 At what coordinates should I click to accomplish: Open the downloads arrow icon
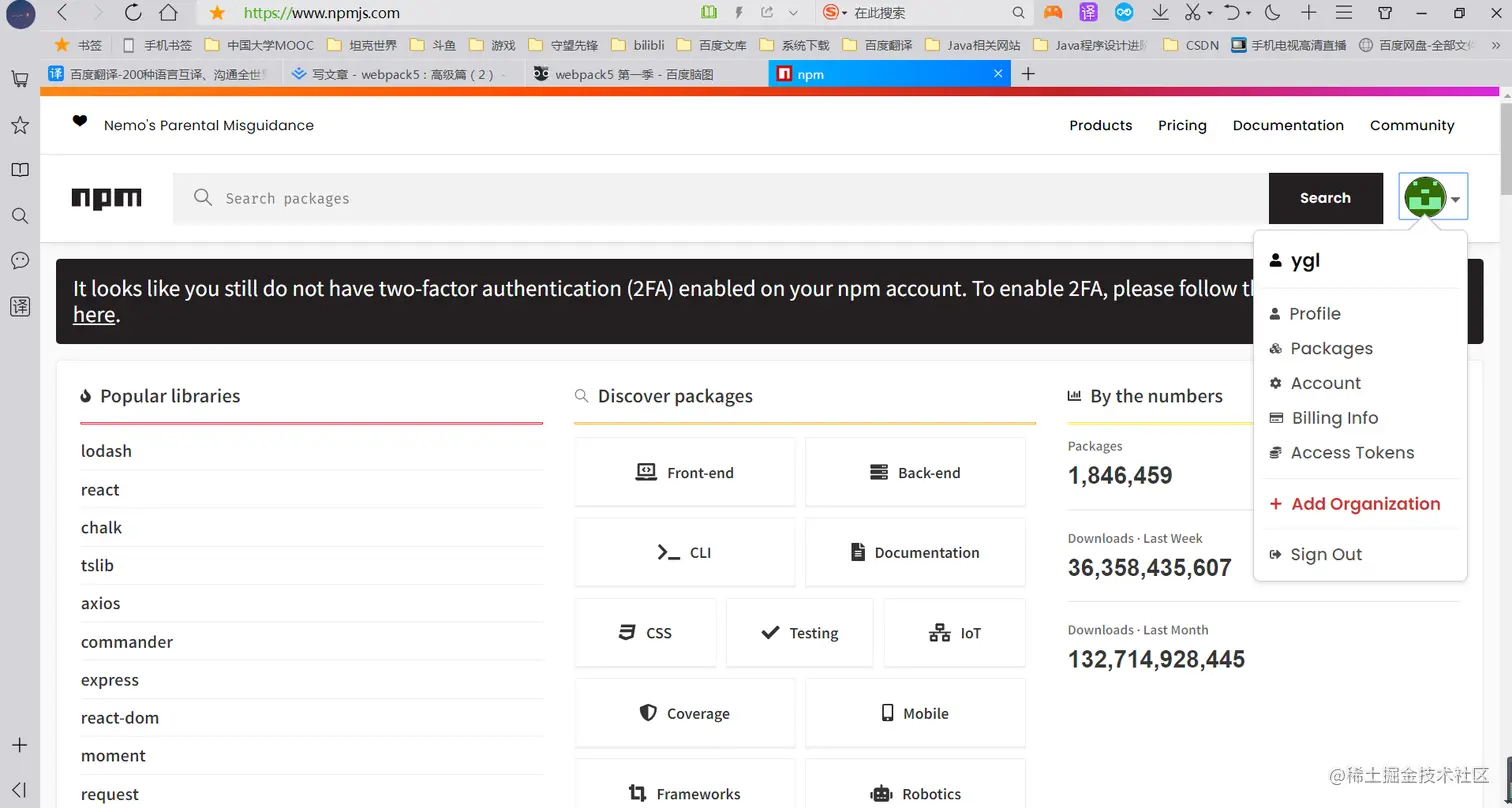(x=1160, y=13)
